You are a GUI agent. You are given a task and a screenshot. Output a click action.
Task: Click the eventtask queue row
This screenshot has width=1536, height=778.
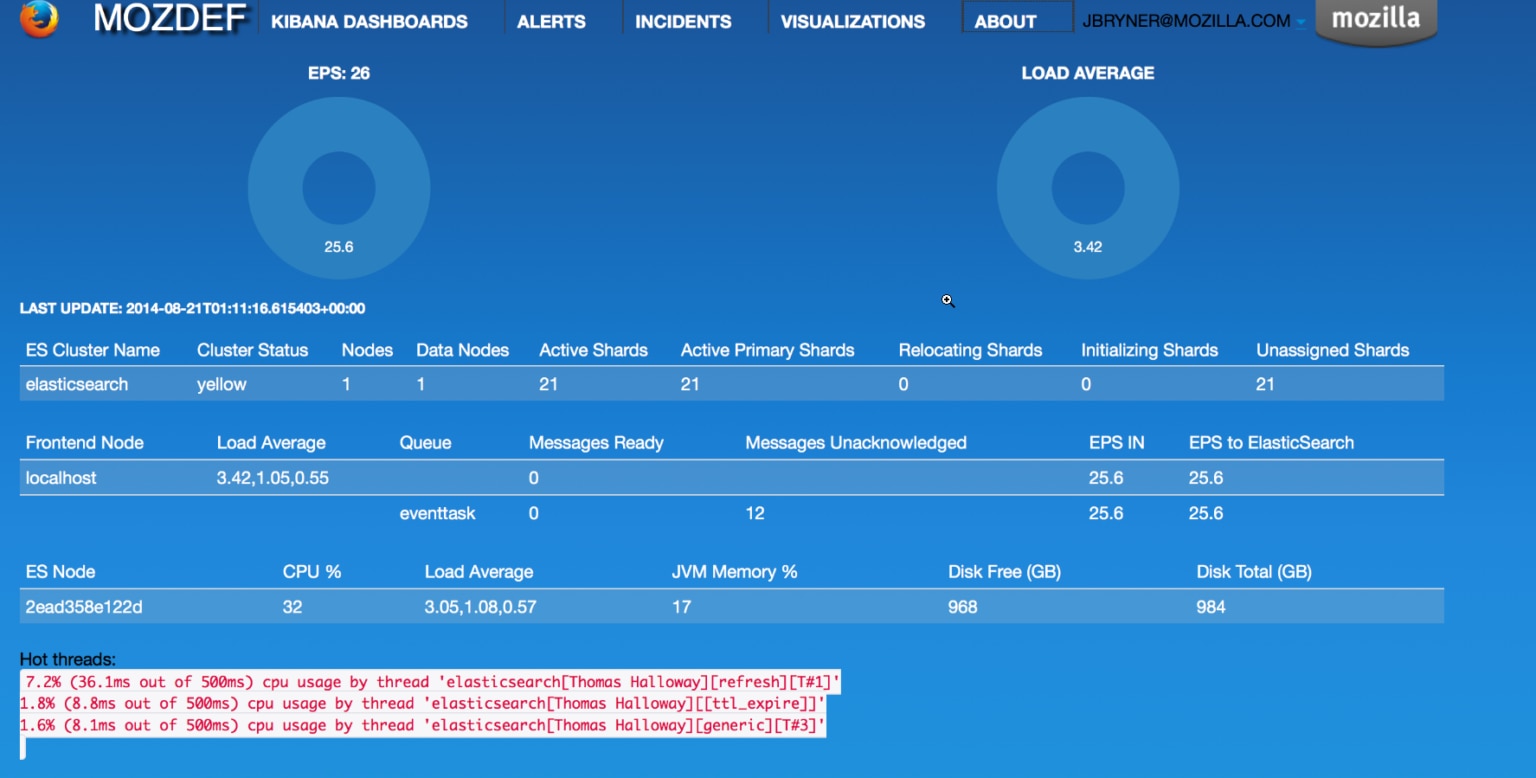pyautogui.click(x=438, y=513)
